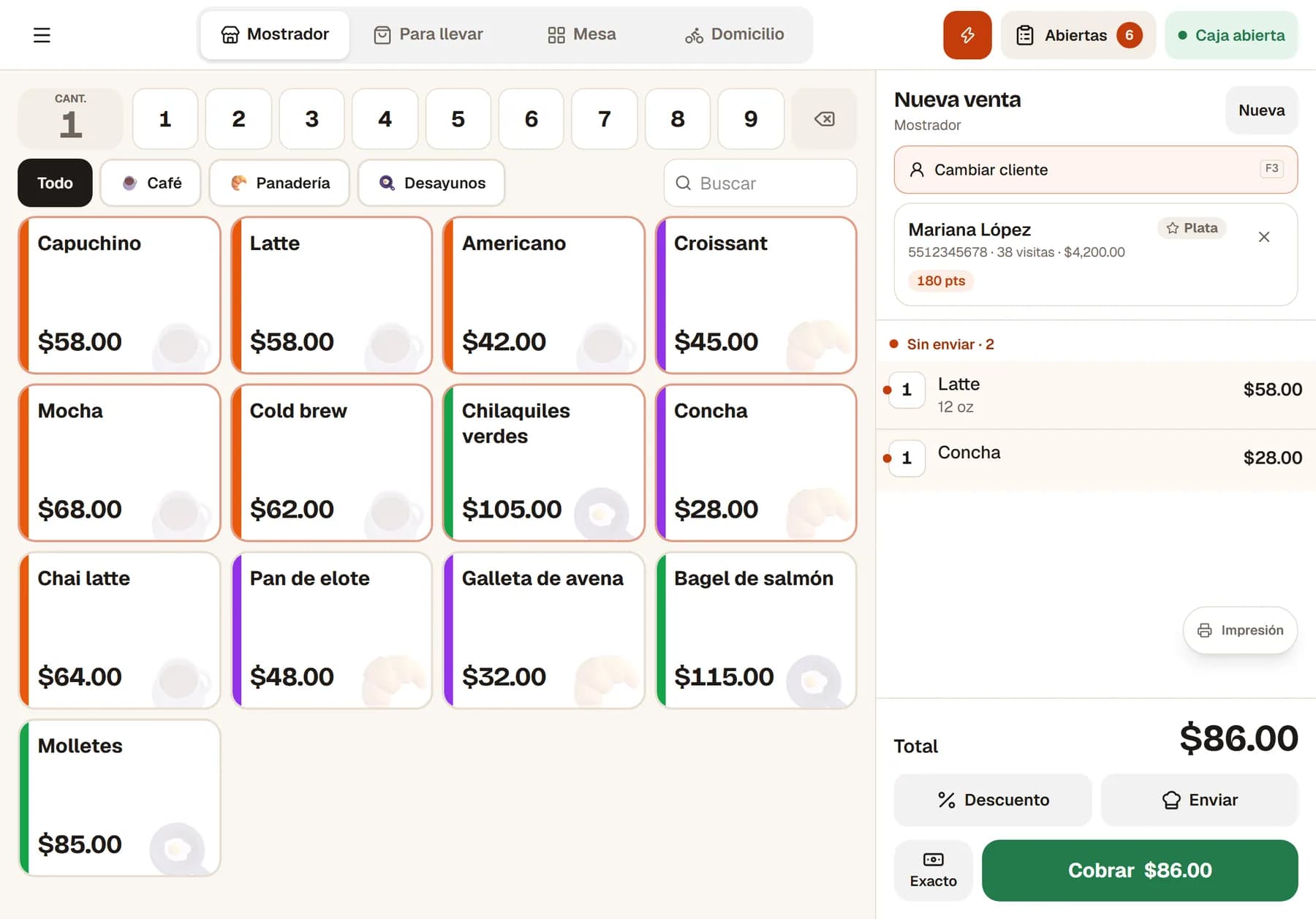Select quantity 7 on keypad
Viewport: 1316px width, 919px height.
604,119
